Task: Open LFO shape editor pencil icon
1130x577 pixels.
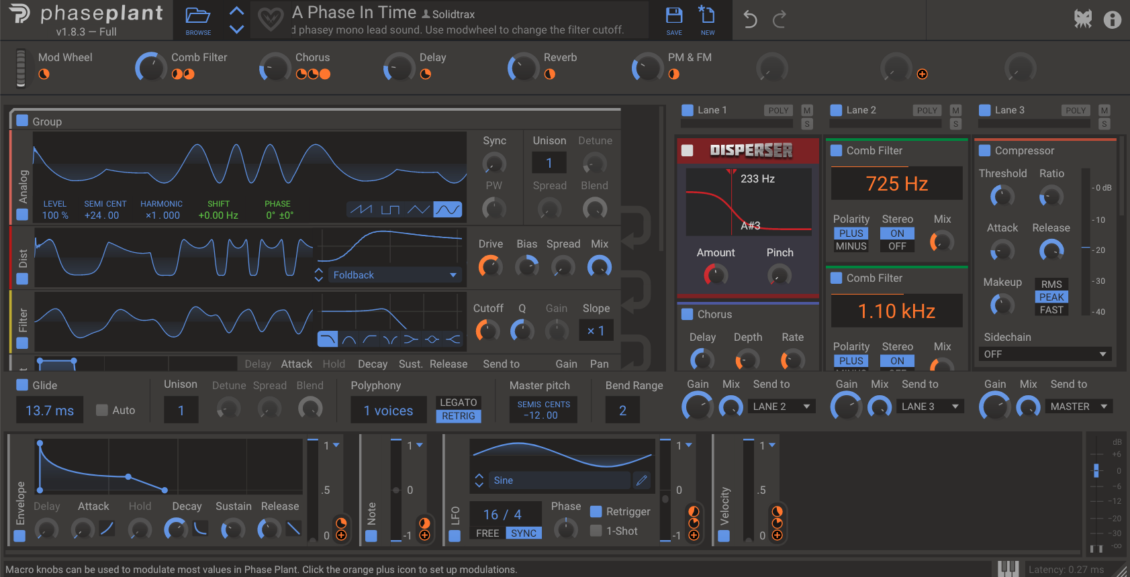Action: coord(641,480)
